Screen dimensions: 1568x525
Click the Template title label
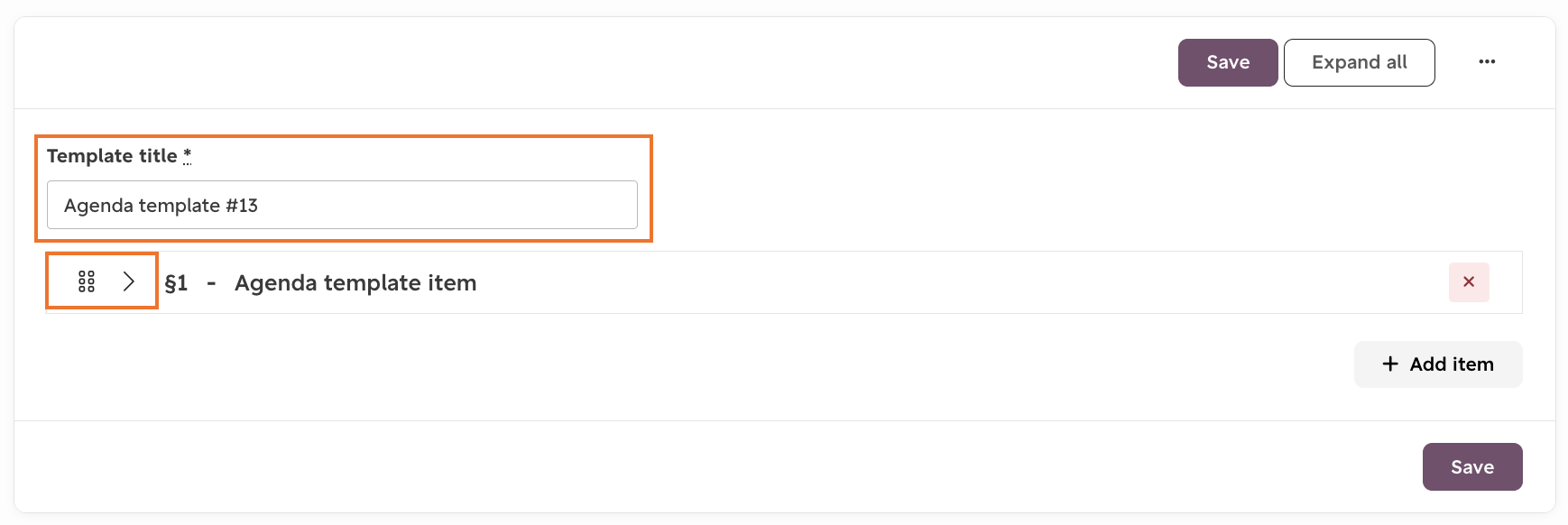coord(112,156)
